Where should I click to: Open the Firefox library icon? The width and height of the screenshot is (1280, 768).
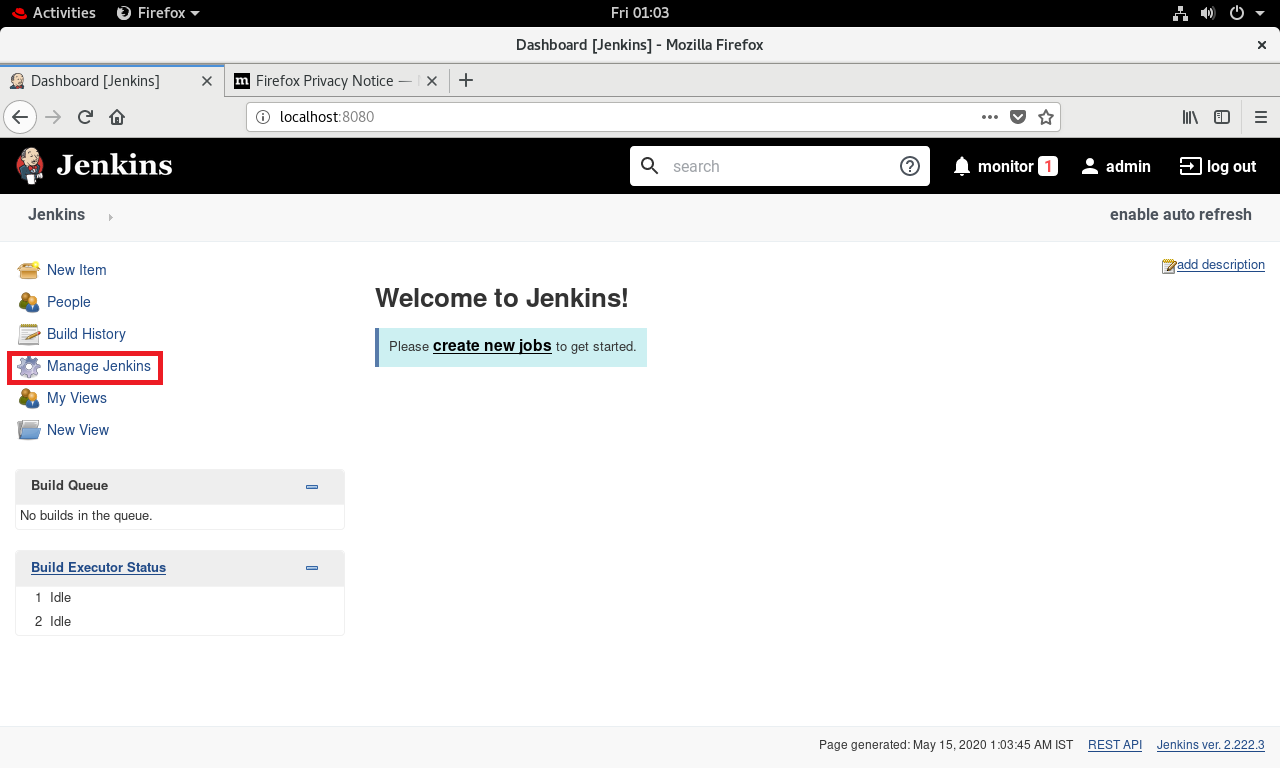point(1190,117)
